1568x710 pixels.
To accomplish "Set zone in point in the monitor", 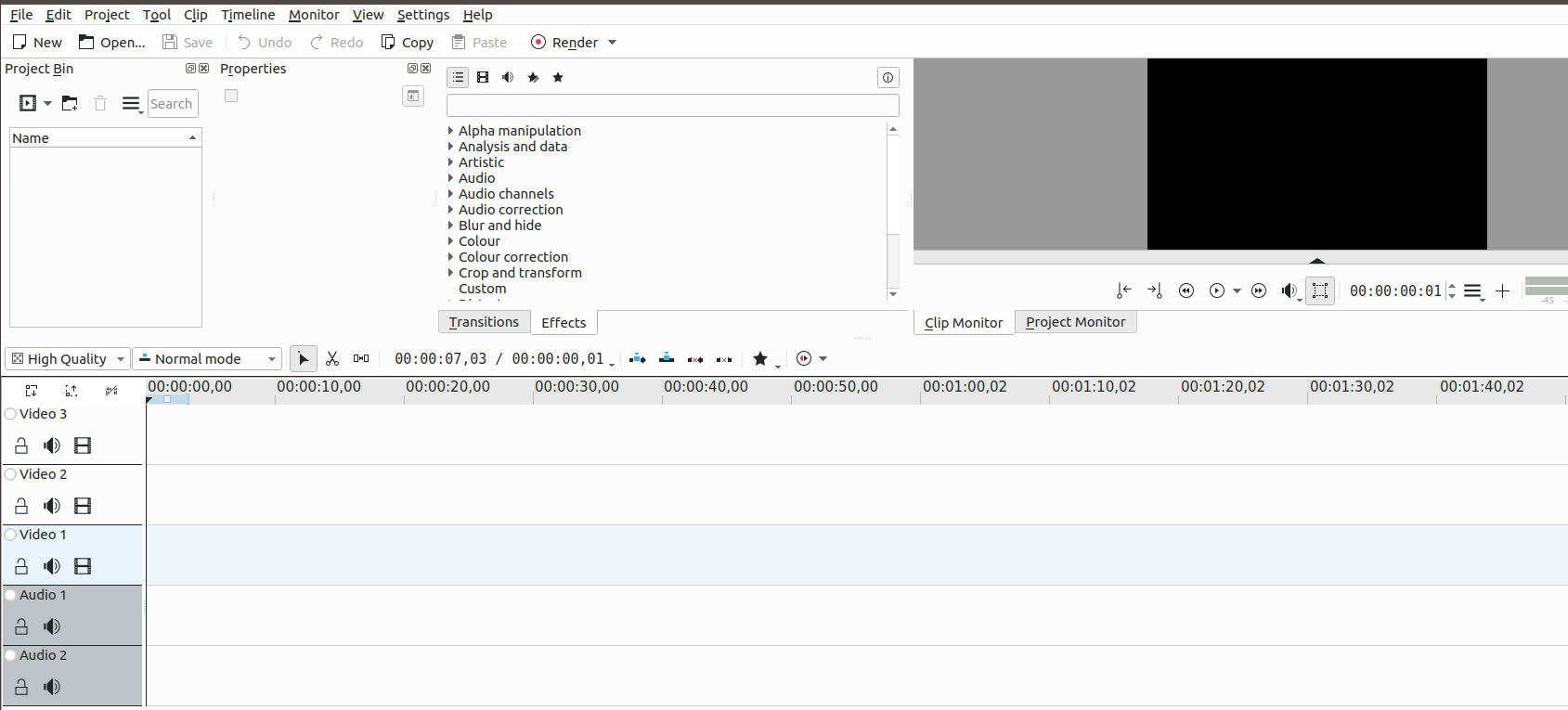I will coord(1123,290).
